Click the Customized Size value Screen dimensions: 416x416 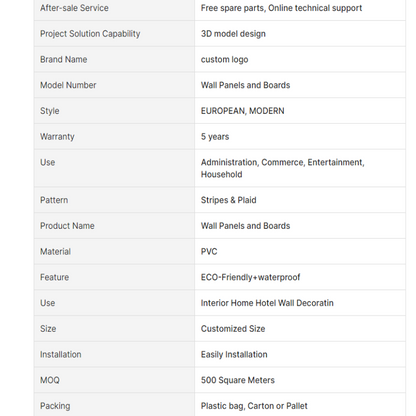point(233,329)
